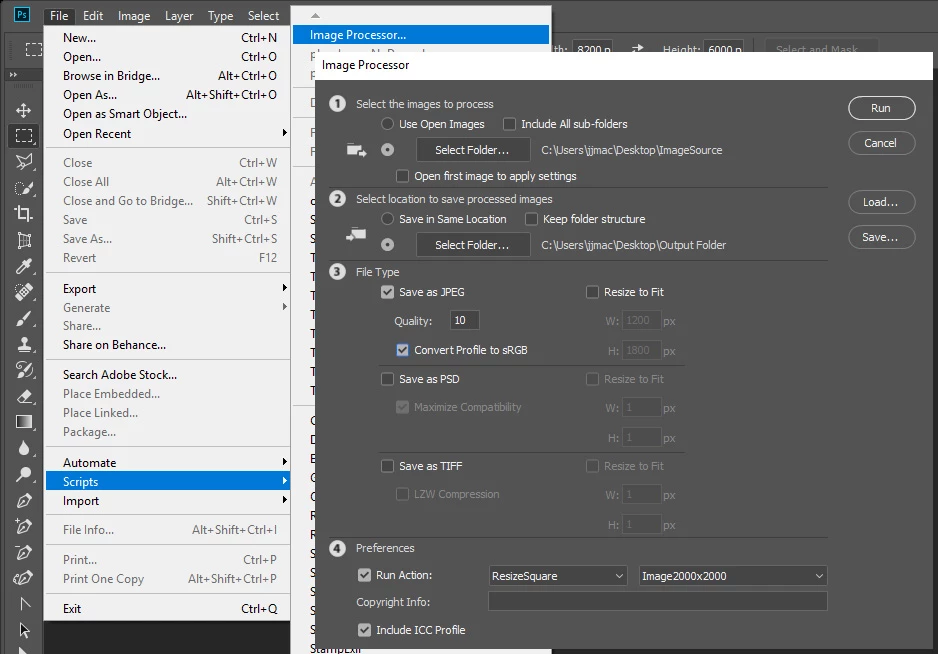
Task: Select the Eyedropper tool
Action: click(23, 266)
